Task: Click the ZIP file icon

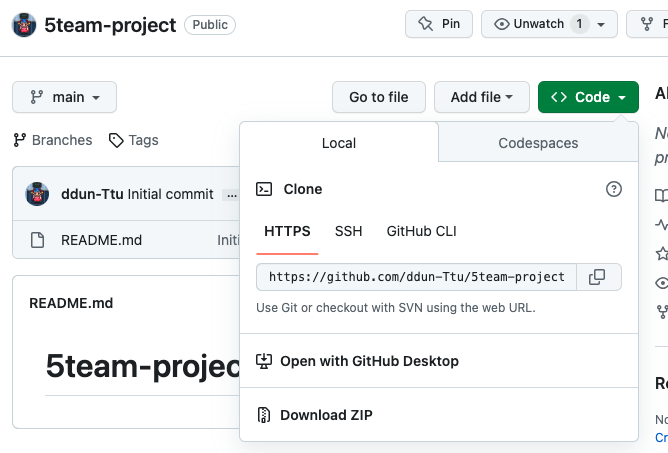Action: [264, 415]
